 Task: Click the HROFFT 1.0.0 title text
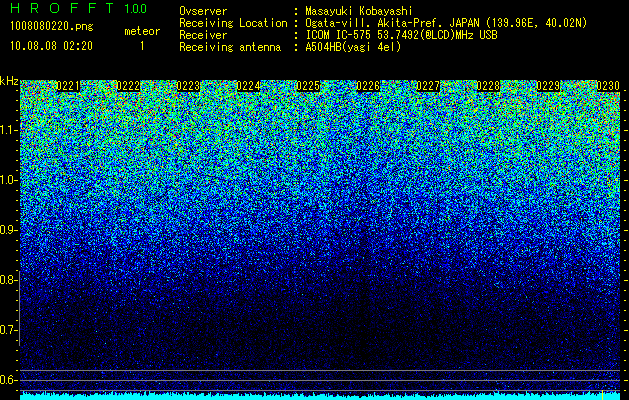pos(78,8)
